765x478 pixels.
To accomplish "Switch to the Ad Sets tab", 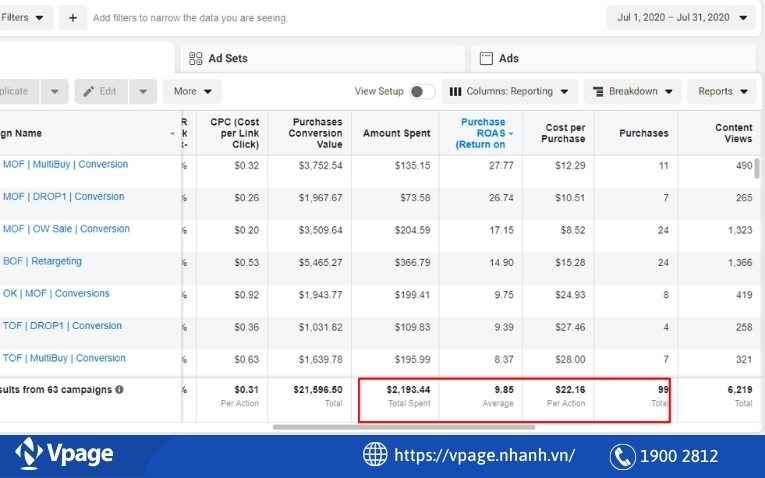I will click(322, 59).
